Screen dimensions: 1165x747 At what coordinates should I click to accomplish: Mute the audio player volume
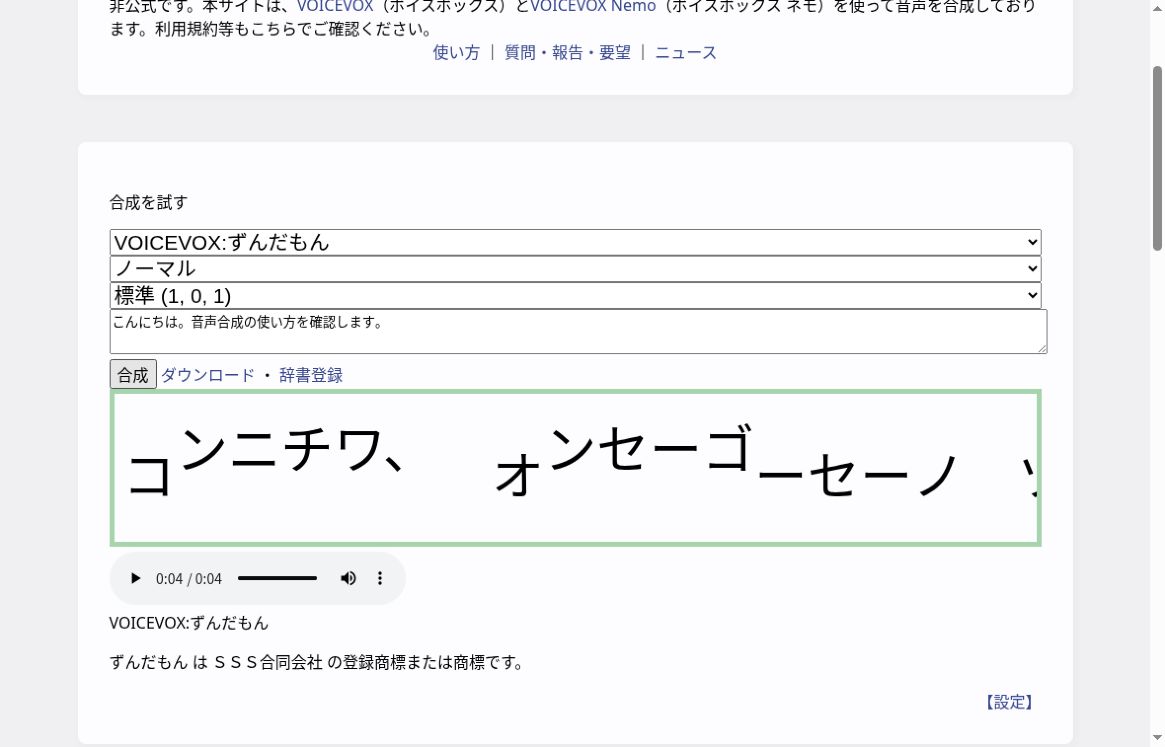point(348,578)
